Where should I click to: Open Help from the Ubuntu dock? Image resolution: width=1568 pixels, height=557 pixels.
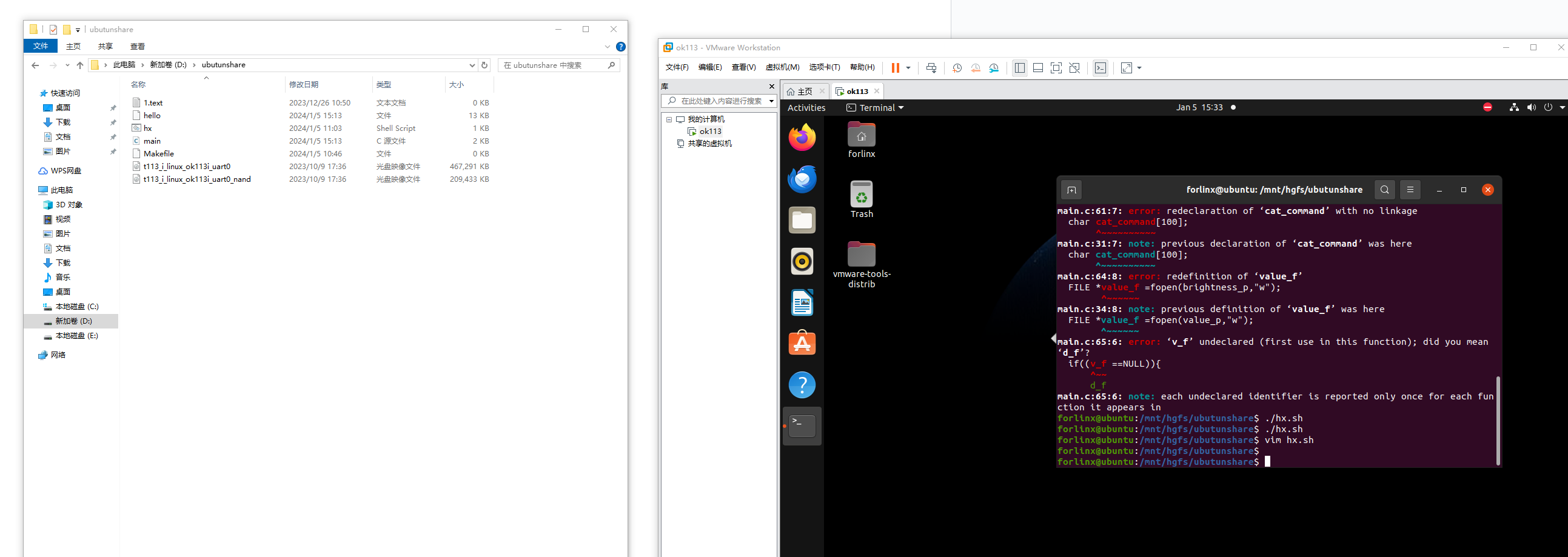tap(802, 385)
